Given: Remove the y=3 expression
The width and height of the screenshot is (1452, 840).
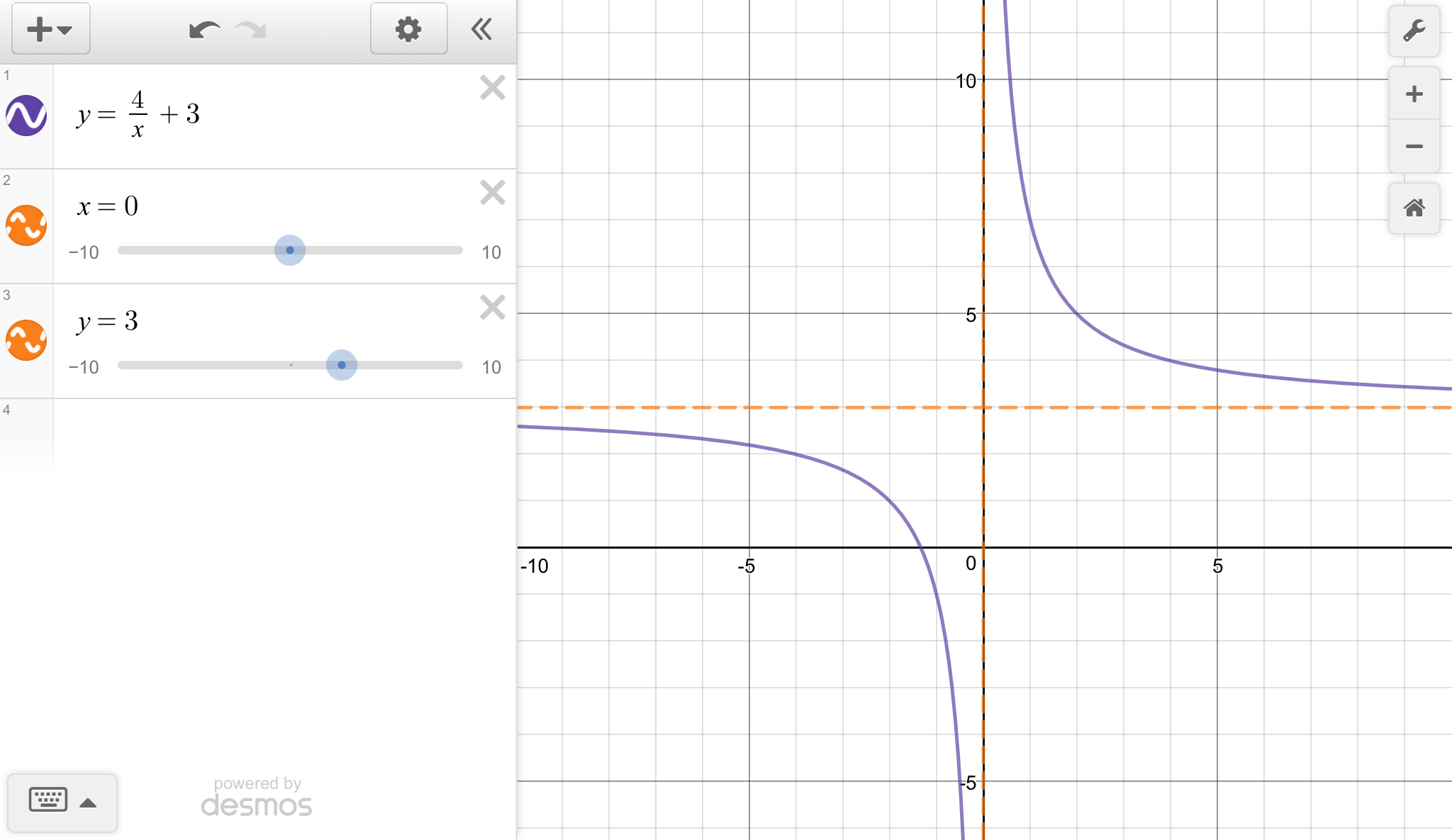Looking at the screenshot, I should 492,308.
